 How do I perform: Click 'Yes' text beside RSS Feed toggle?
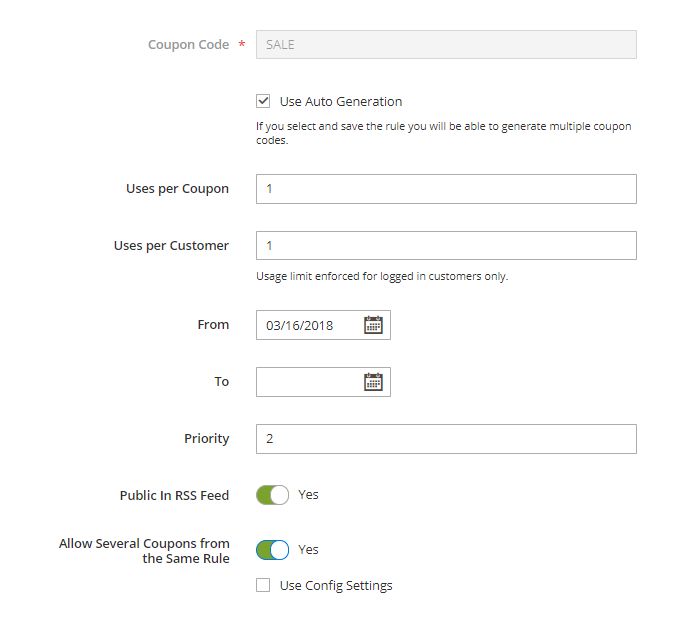308,495
